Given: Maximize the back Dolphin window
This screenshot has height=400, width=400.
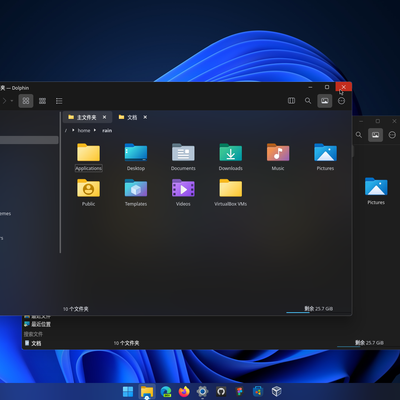Looking at the screenshot, I should [x=378, y=121].
